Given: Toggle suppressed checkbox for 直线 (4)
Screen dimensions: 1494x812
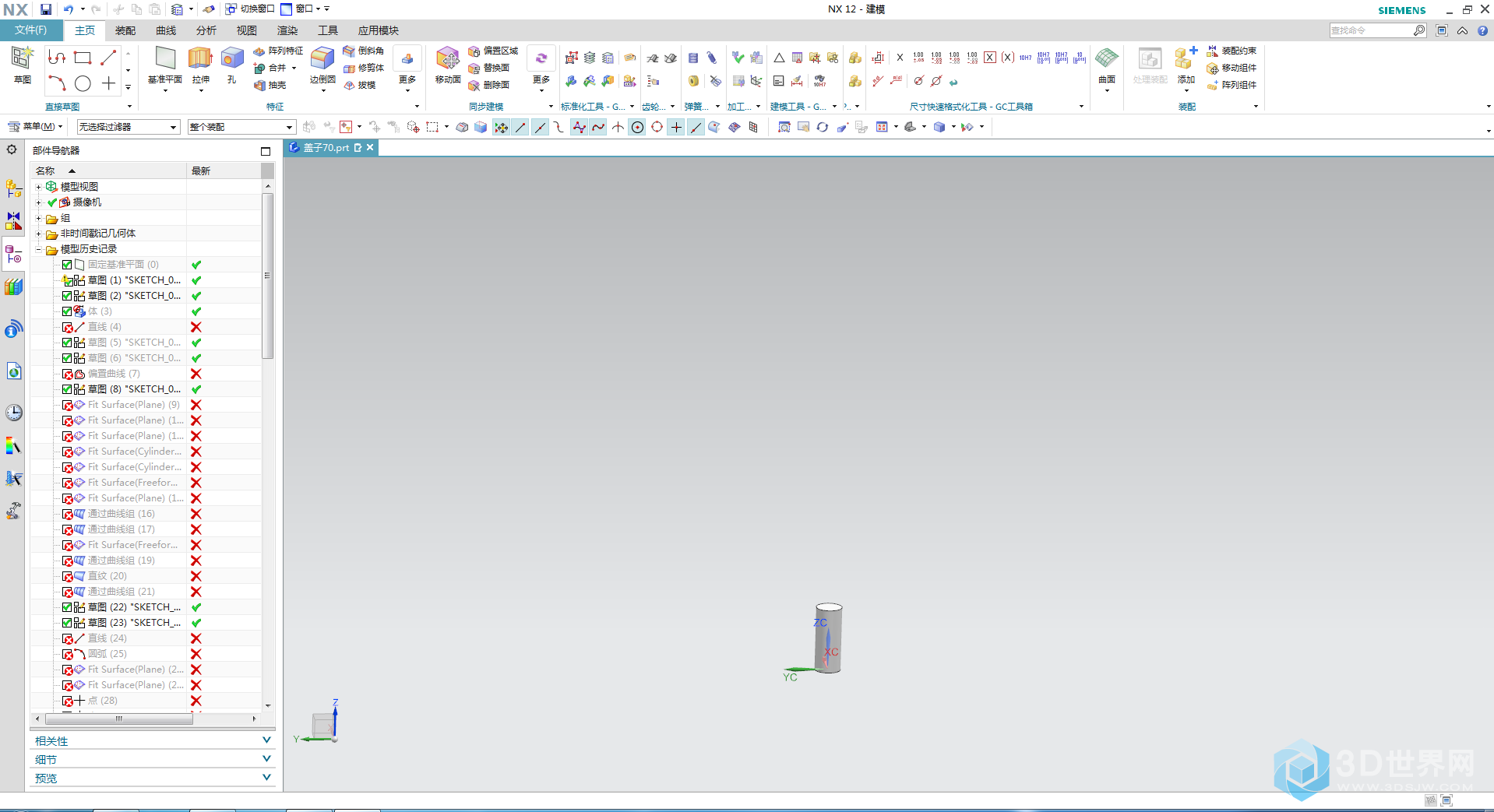Looking at the screenshot, I should point(67,327).
